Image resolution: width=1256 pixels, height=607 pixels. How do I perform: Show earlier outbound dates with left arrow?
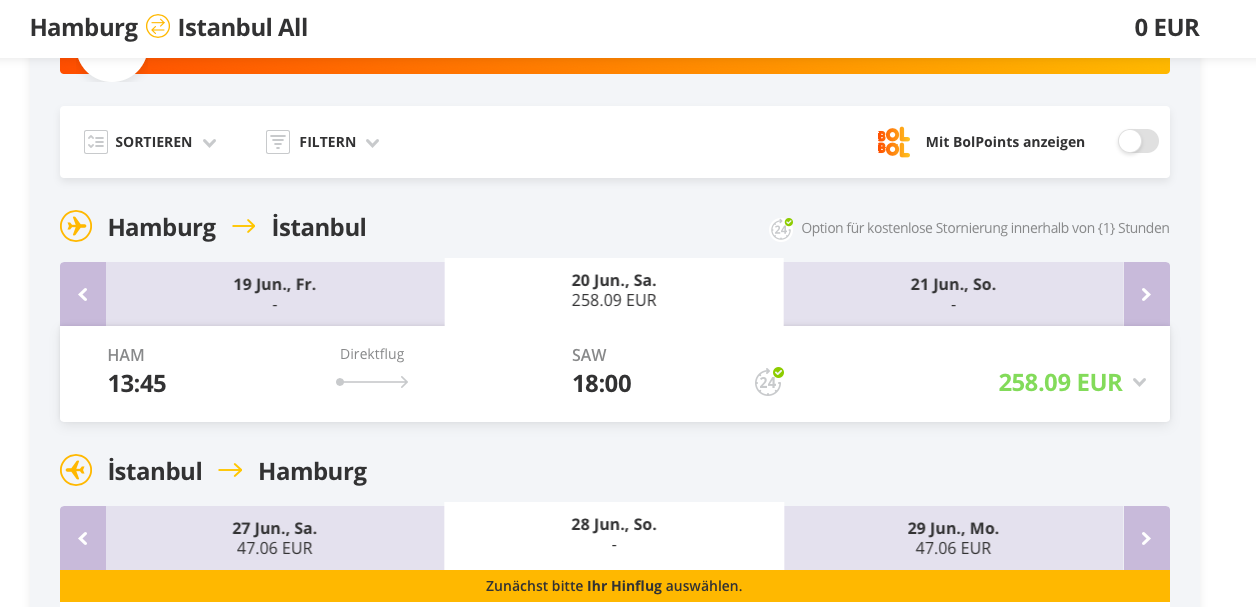pyautogui.click(x=83, y=294)
